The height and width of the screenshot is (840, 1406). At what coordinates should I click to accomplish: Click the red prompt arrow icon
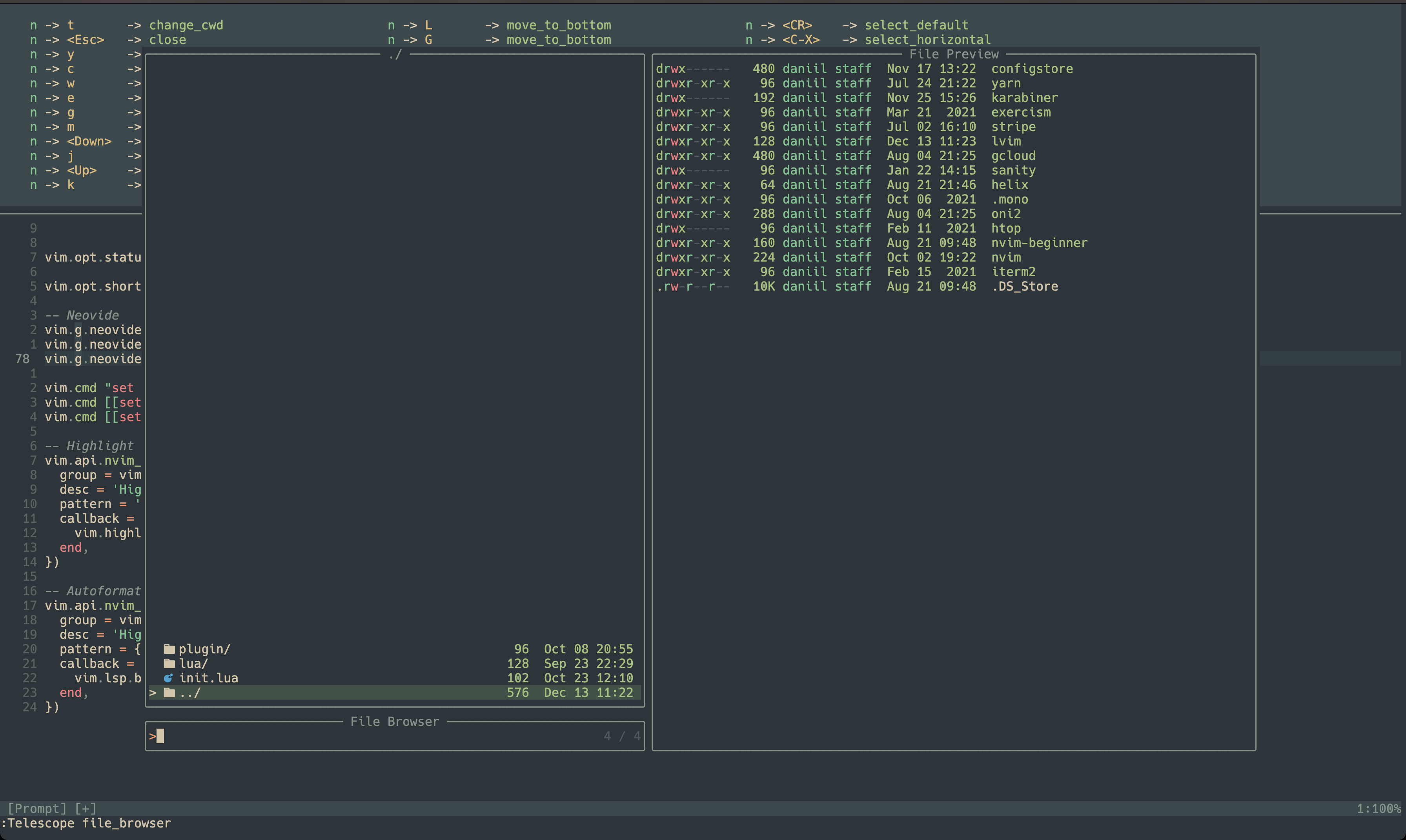click(x=152, y=736)
